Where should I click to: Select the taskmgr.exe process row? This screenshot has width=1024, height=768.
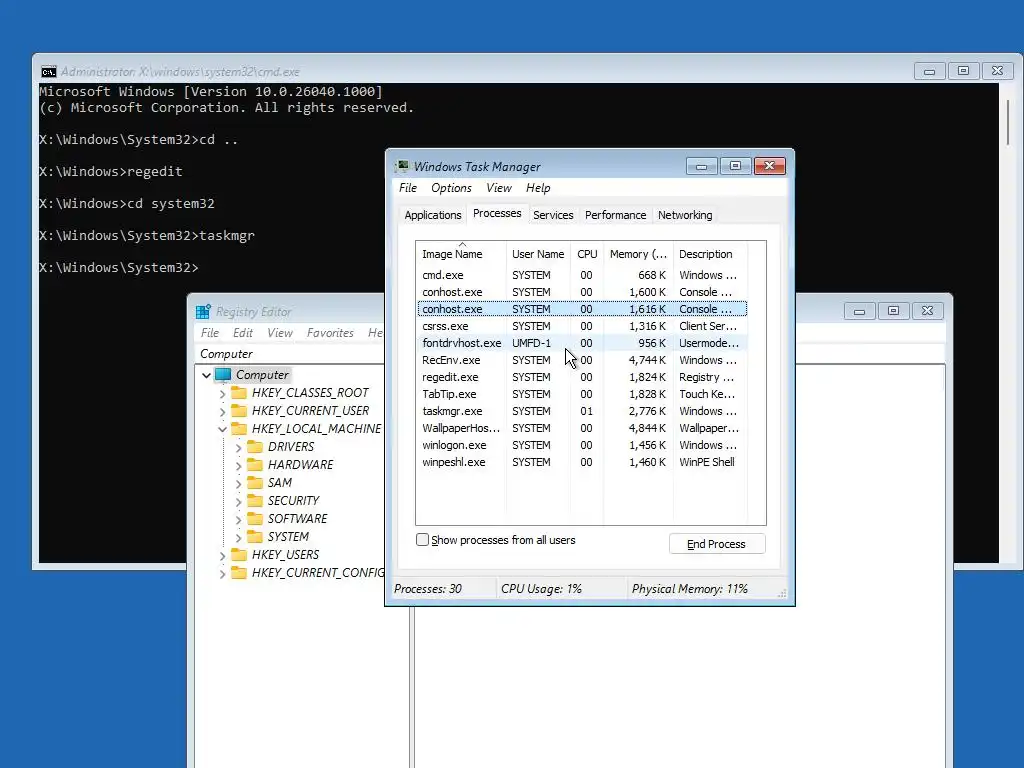(x=582, y=411)
